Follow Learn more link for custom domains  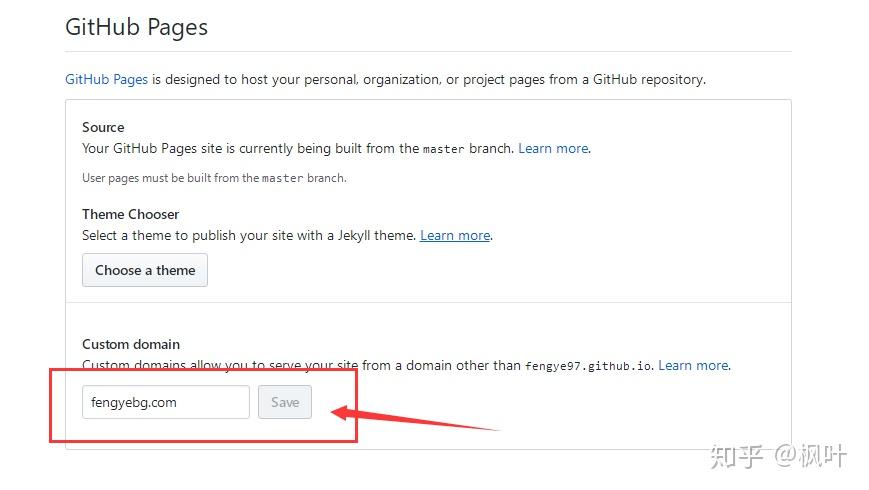coord(693,365)
